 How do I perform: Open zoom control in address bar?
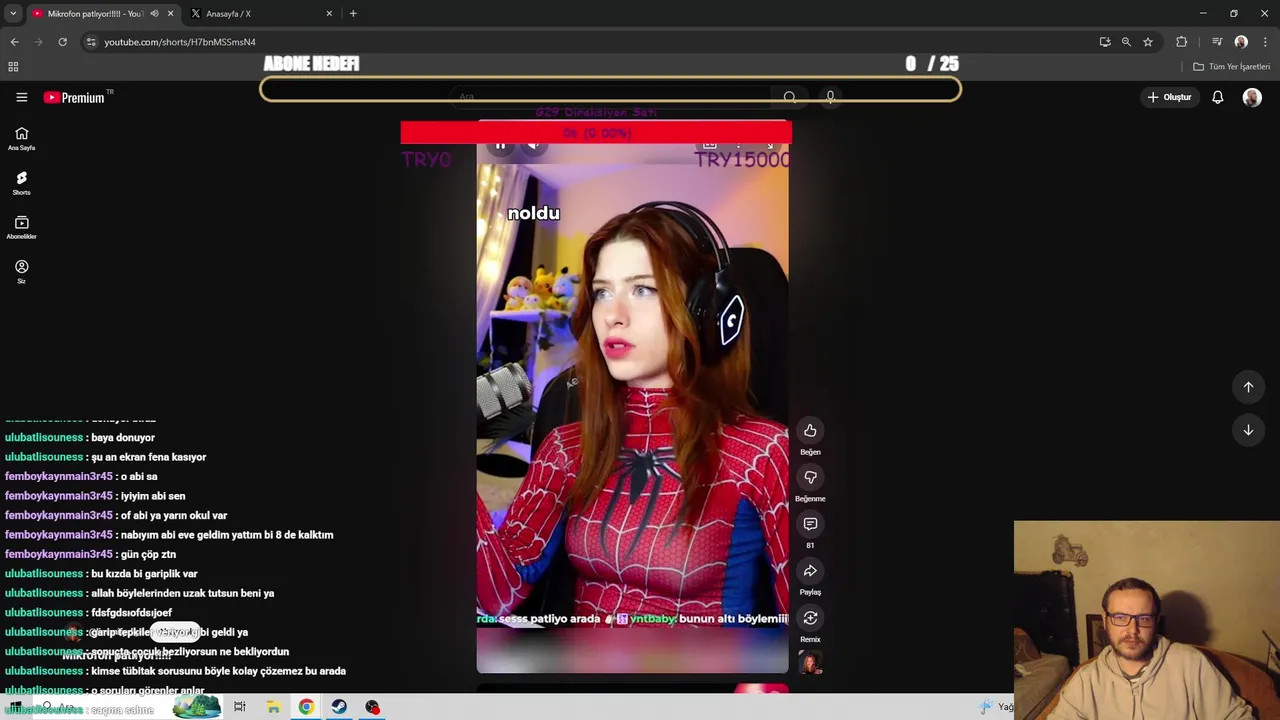(1126, 42)
